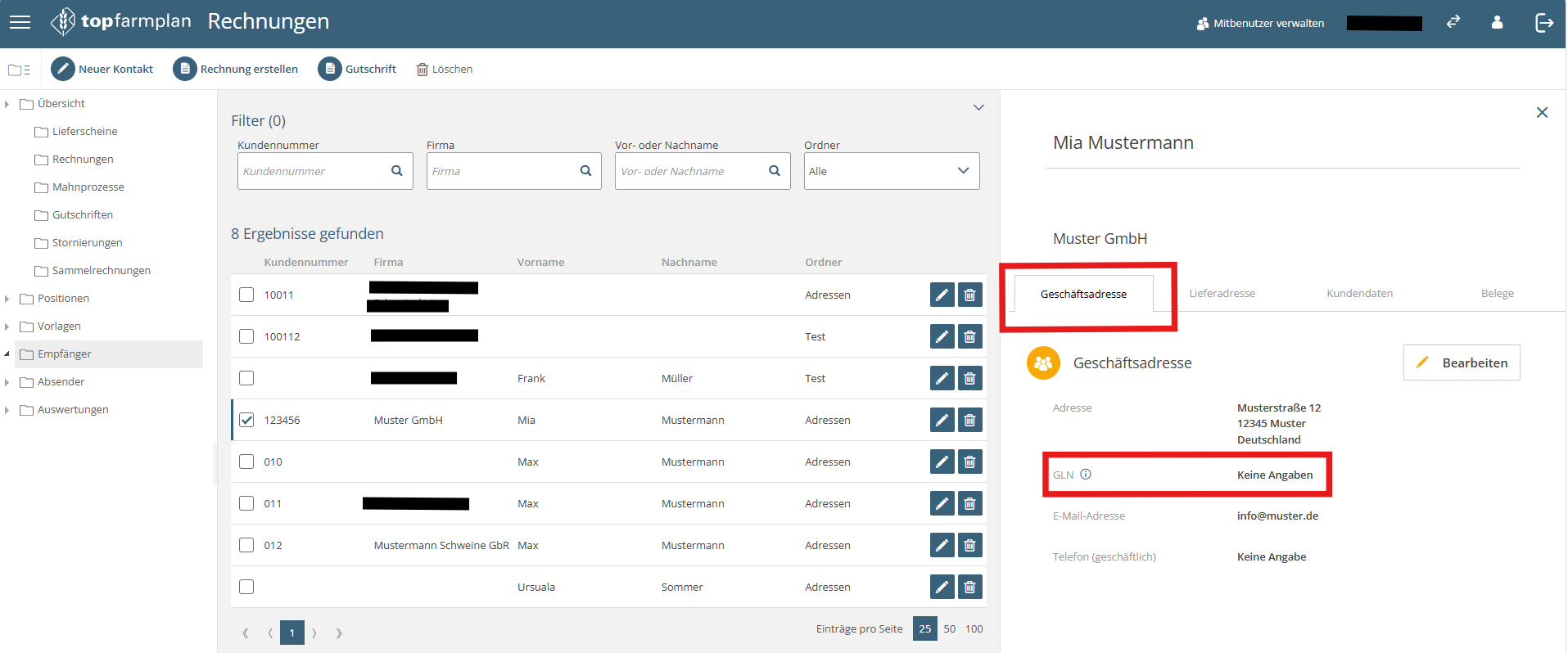Delete customer 010 with trash icon

pyautogui.click(x=970, y=462)
